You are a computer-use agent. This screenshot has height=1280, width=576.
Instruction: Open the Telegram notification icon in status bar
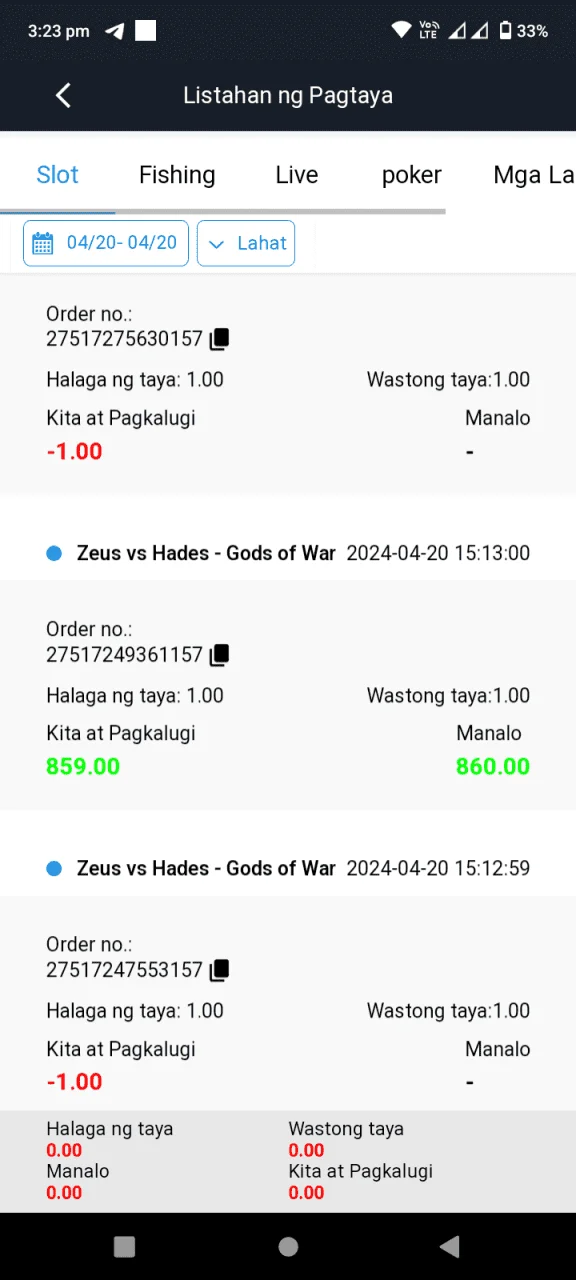point(114,31)
